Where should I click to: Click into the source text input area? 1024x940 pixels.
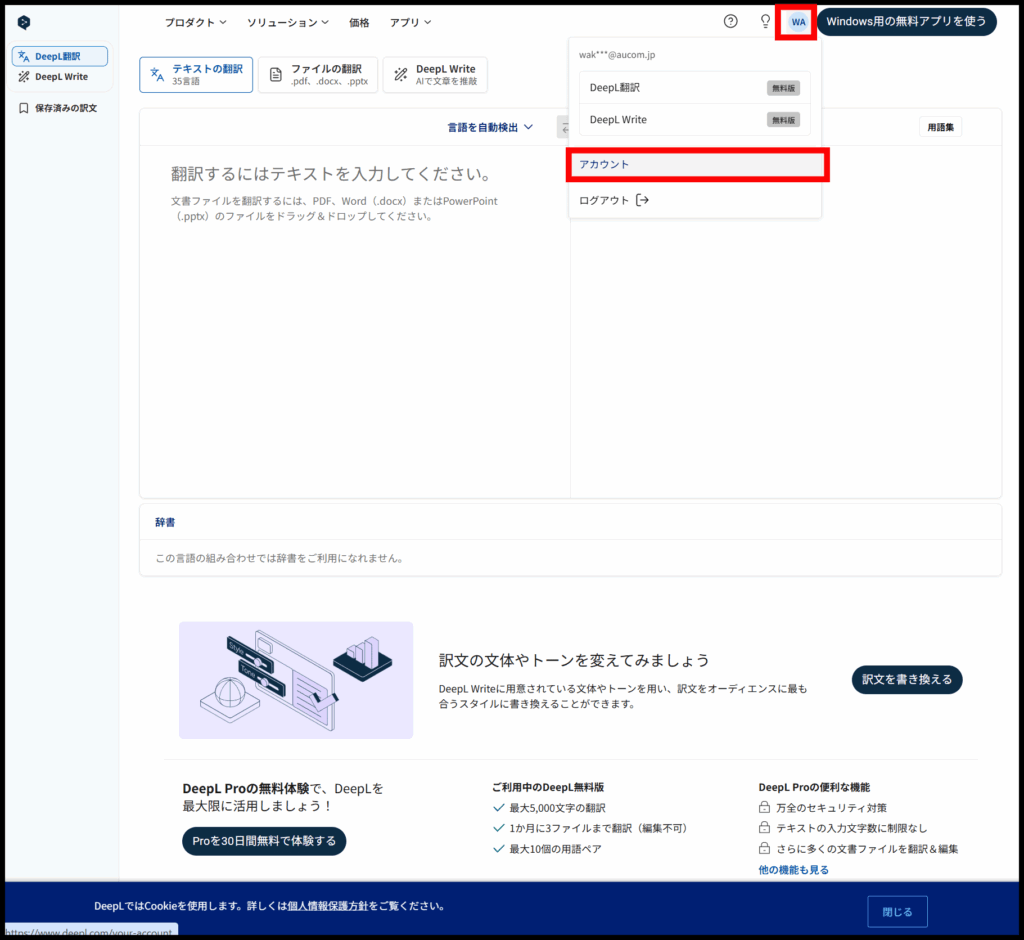tap(355, 320)
